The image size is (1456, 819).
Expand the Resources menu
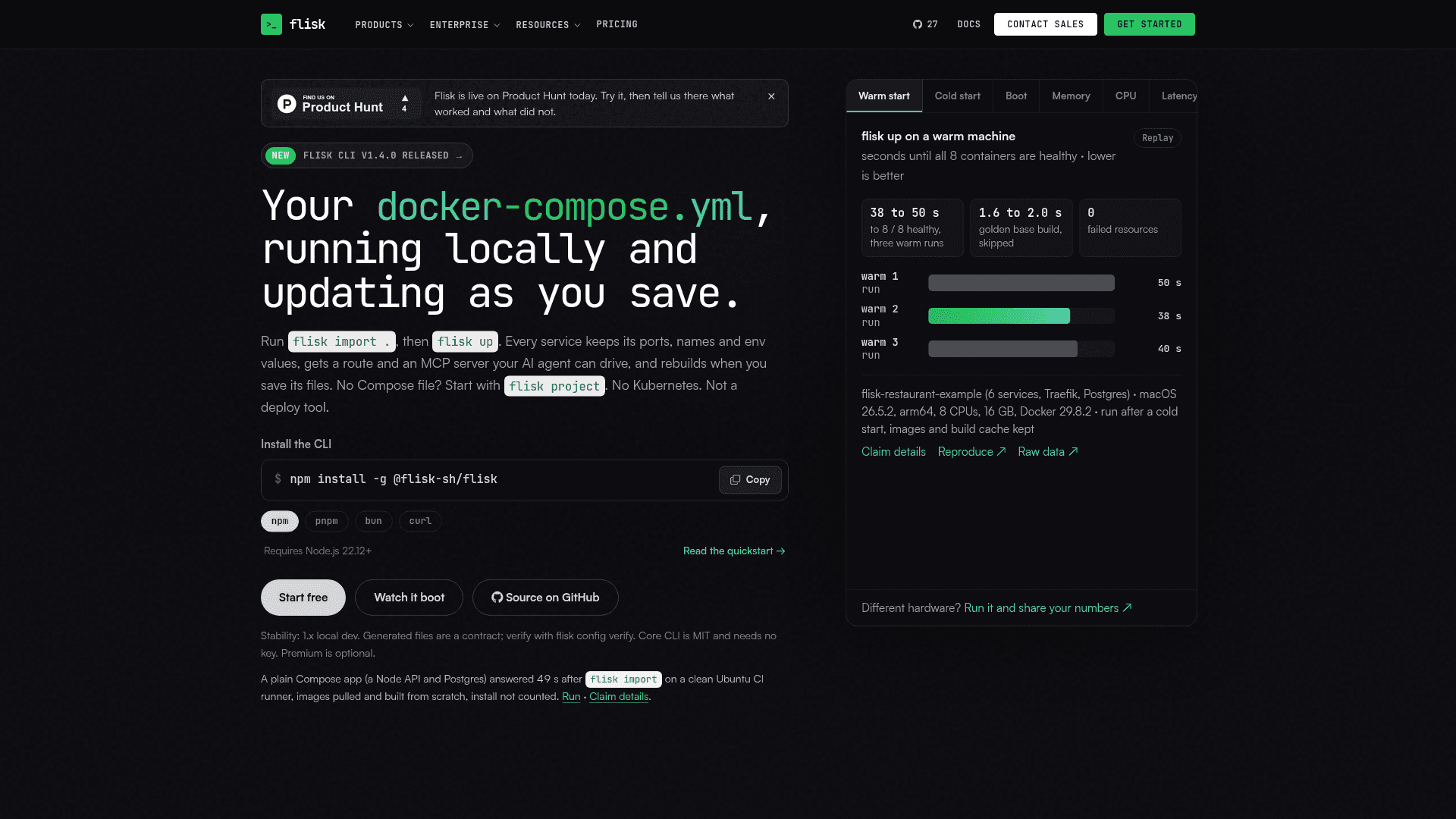point(548,25)
